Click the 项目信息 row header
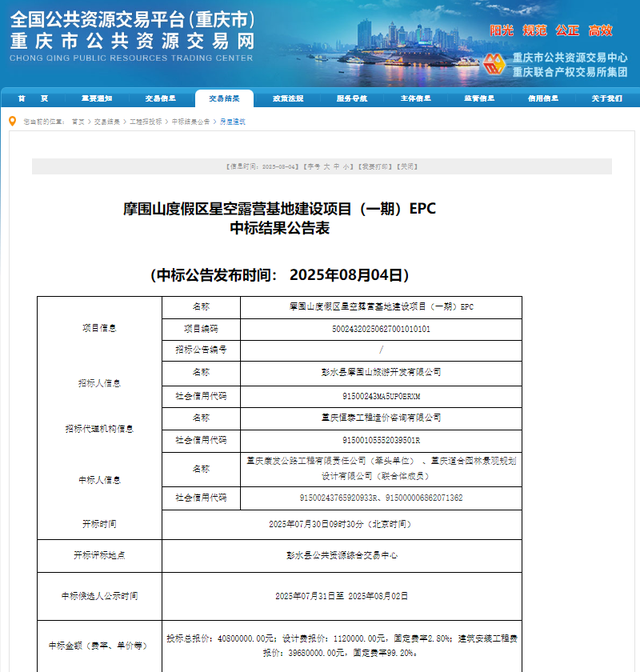Screen dimensions: 640x672 (x=99, y=328)
